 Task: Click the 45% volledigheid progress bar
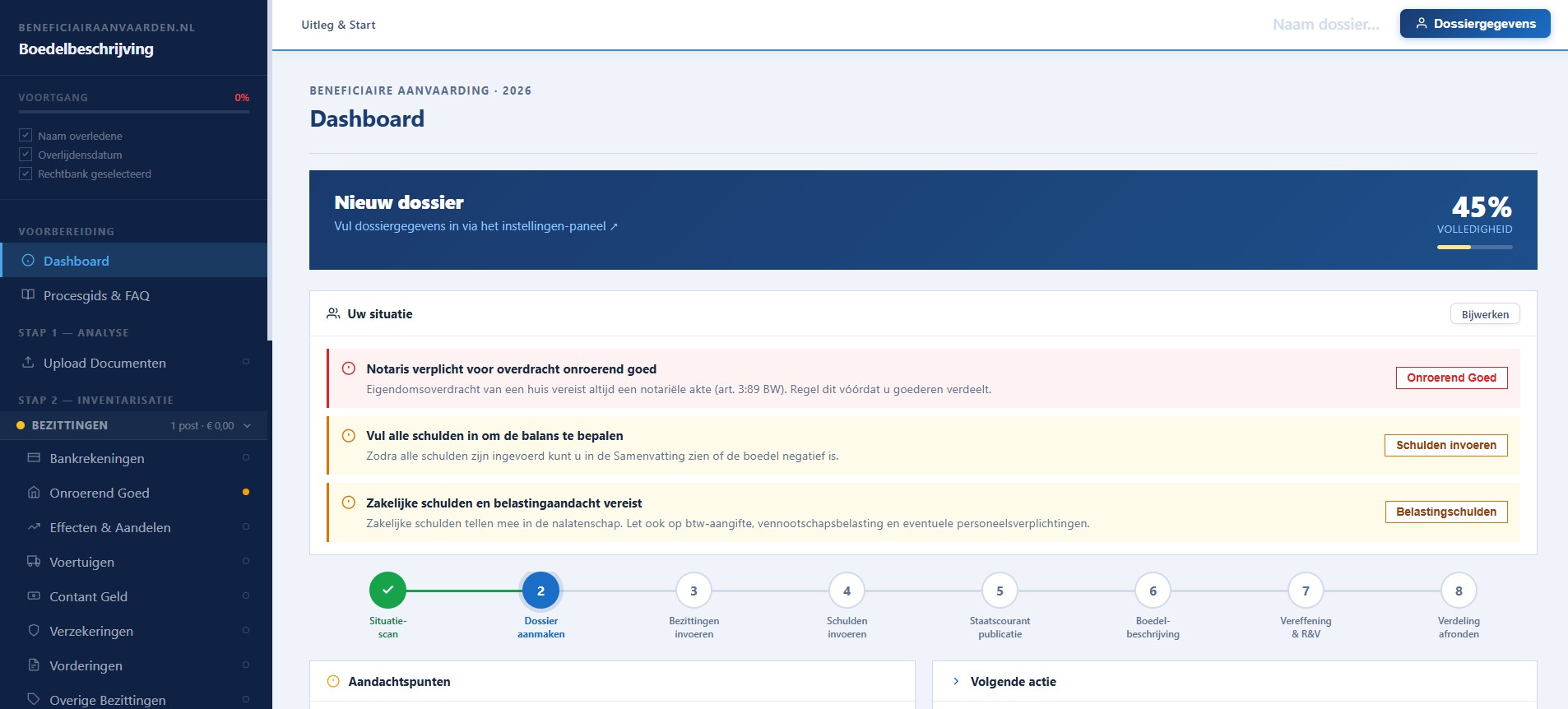tap(1474, 247)
